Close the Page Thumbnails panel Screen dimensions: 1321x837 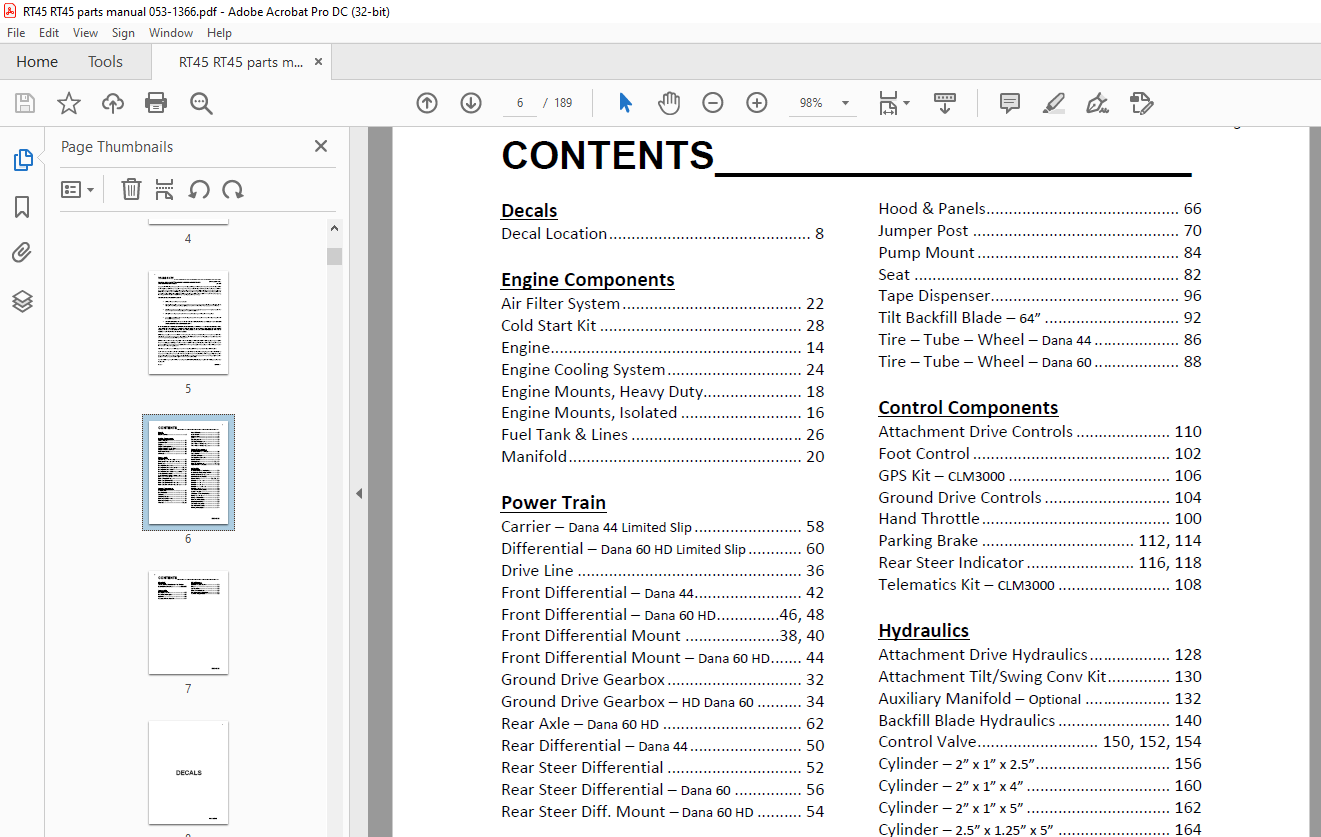(321, 146)
